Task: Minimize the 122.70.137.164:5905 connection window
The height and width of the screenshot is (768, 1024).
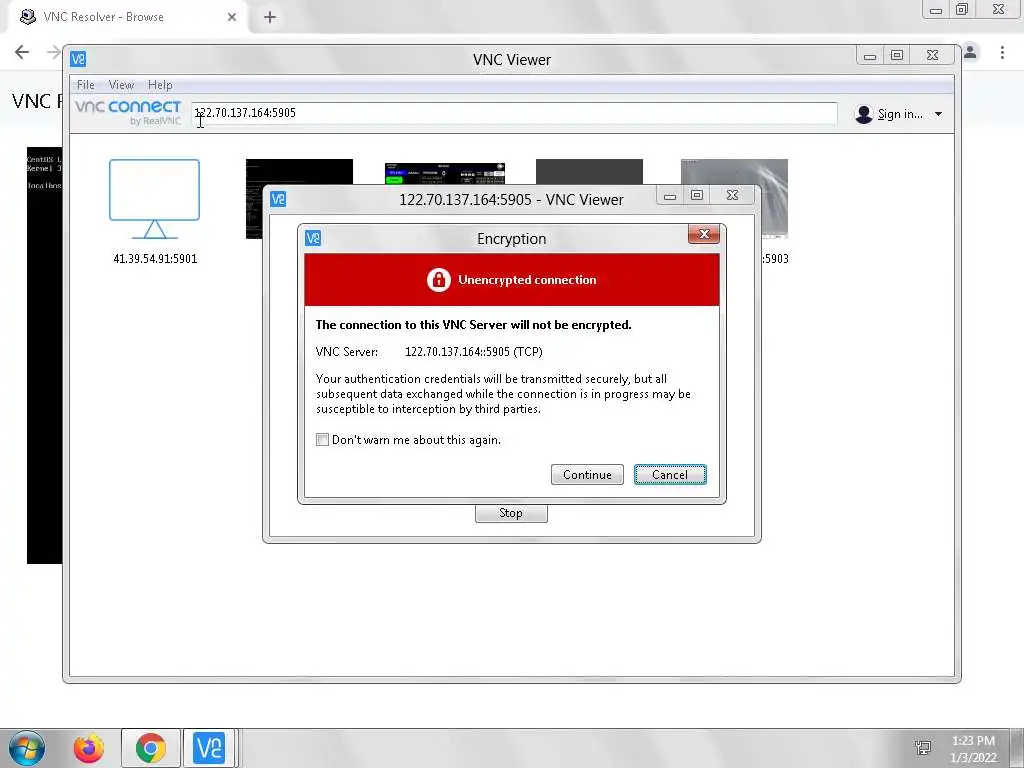Action: (x=670, y=195)
